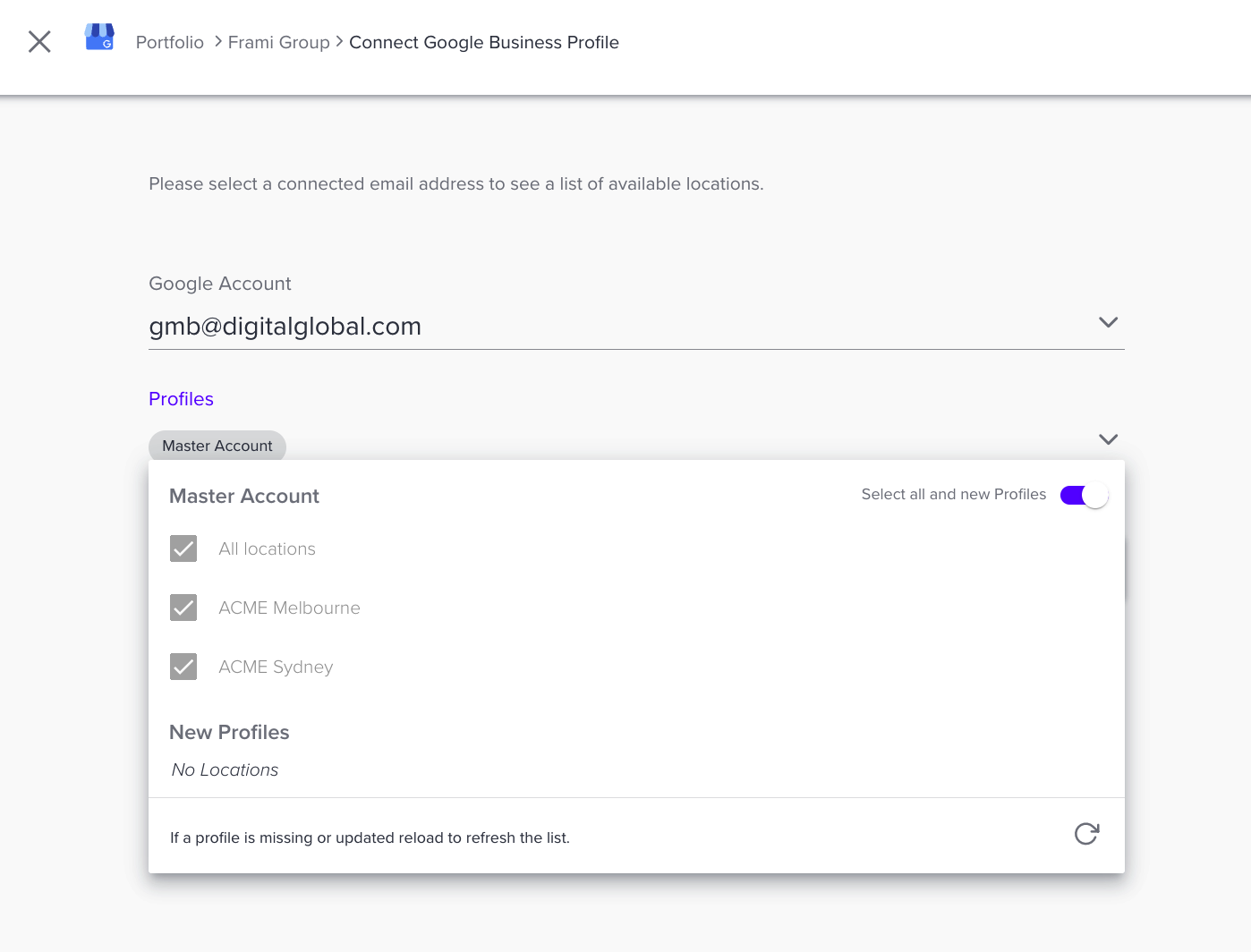The height and width of the screenshot is (952, 1251).
Task: Collapse the Profiles dropdown chevron
Action: [1108, 439]
